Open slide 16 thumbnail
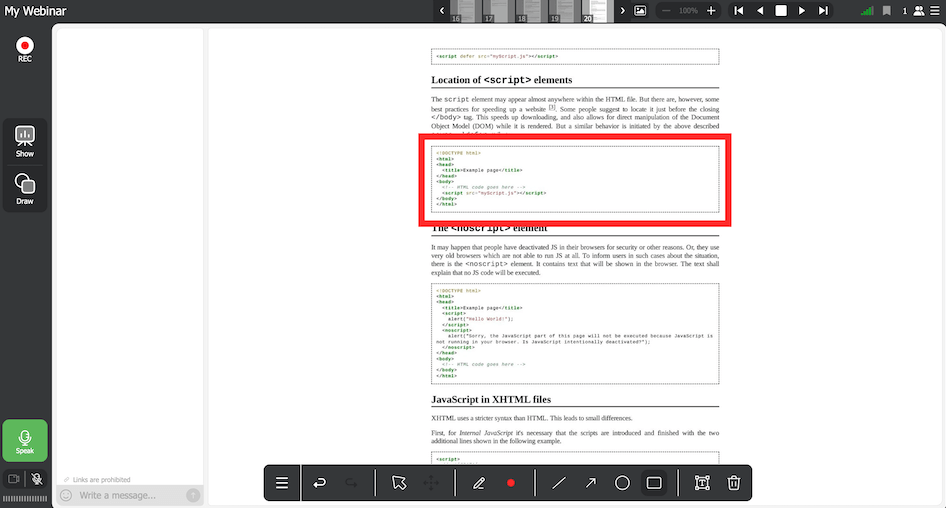 pyautogui.click(x=466, y=11)
